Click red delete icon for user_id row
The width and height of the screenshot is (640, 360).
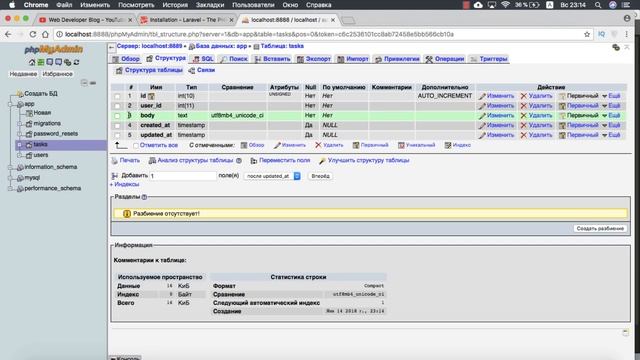click(x=524, y=106)
